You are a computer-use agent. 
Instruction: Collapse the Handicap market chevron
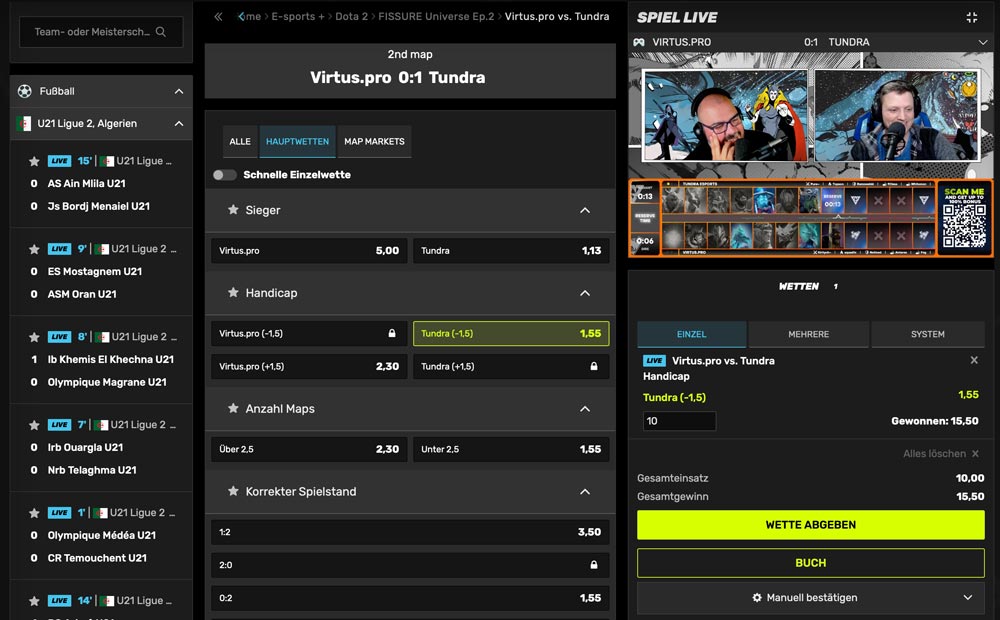click(x=585, y=293)
